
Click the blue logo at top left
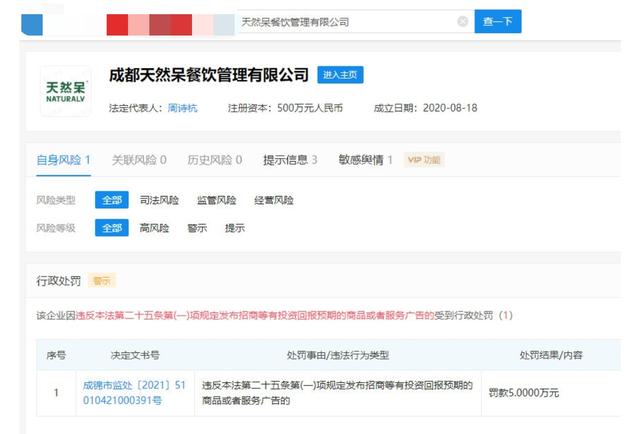point(32,24)
